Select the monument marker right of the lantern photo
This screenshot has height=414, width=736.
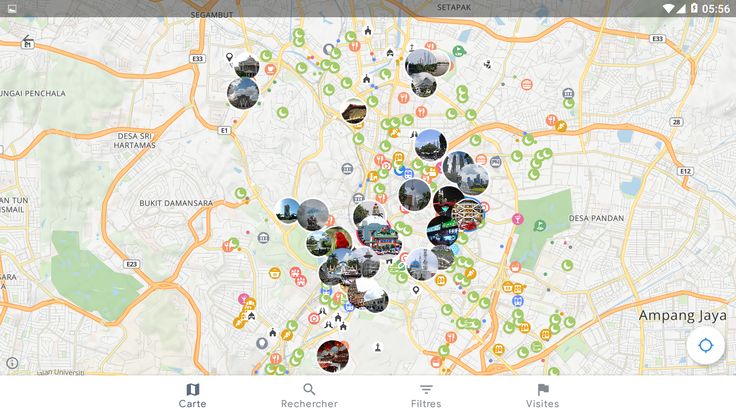pyautogui.click(x=377, y=347)
